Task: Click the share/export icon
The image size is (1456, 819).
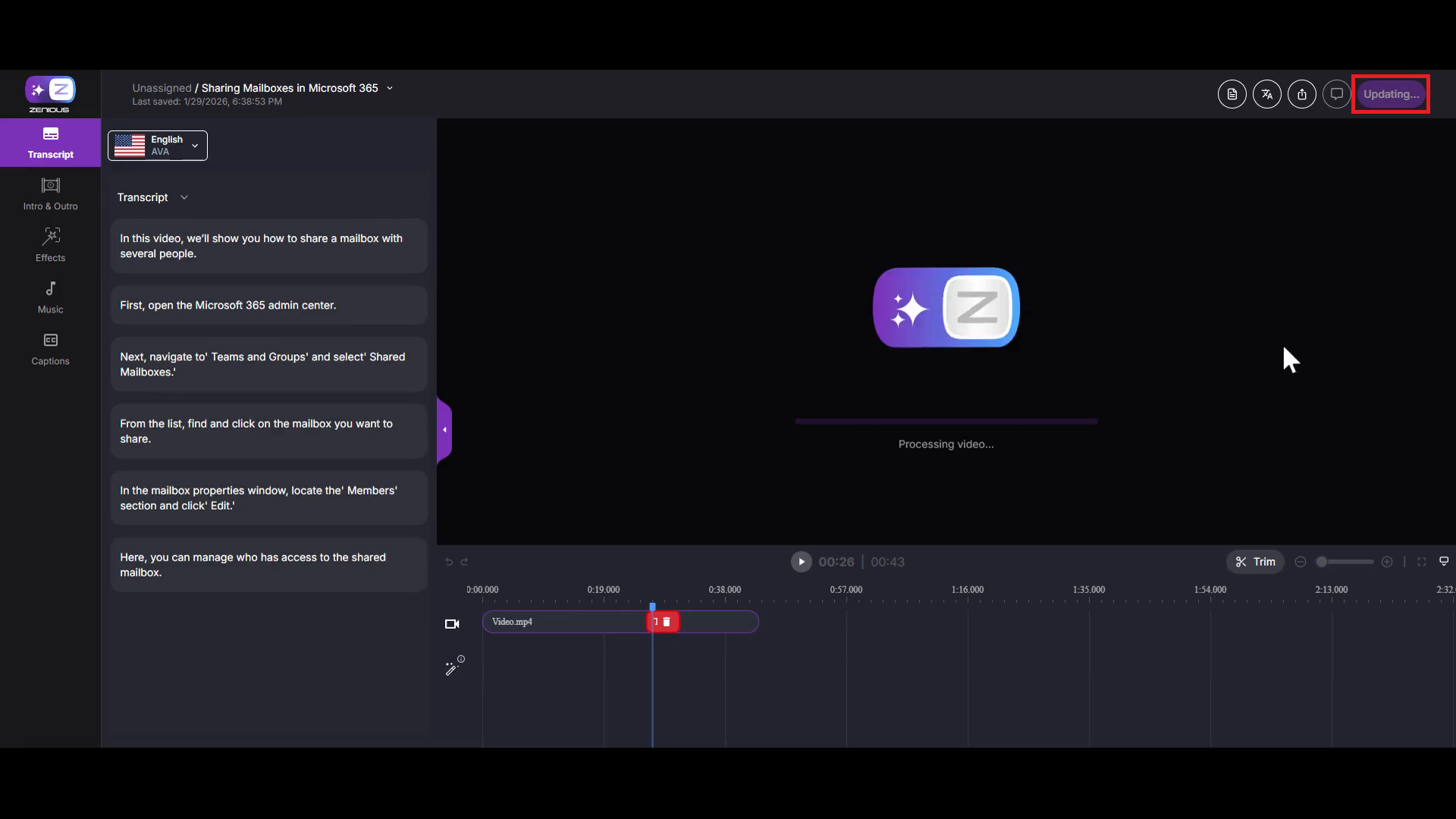Action: [1301, 94]
